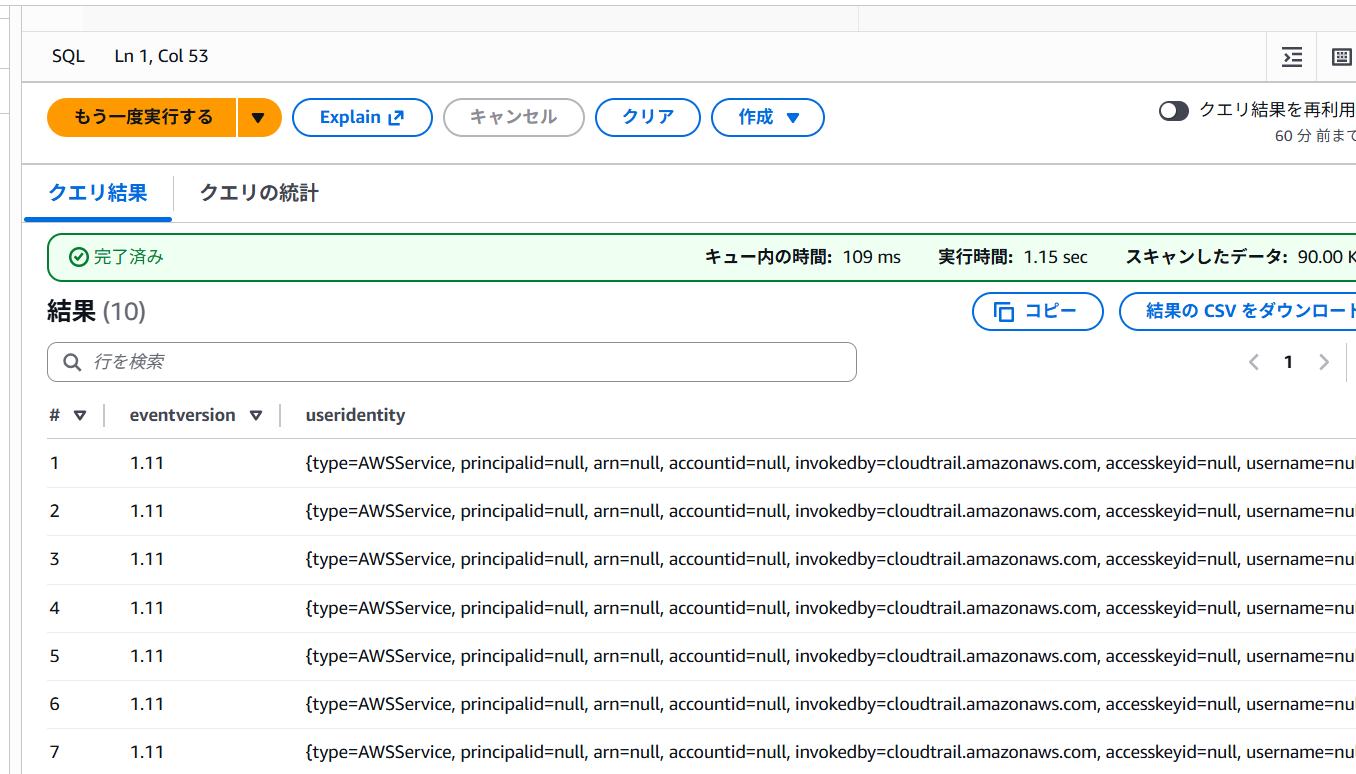Toggle the reuse query results switch

point(1174,110)
